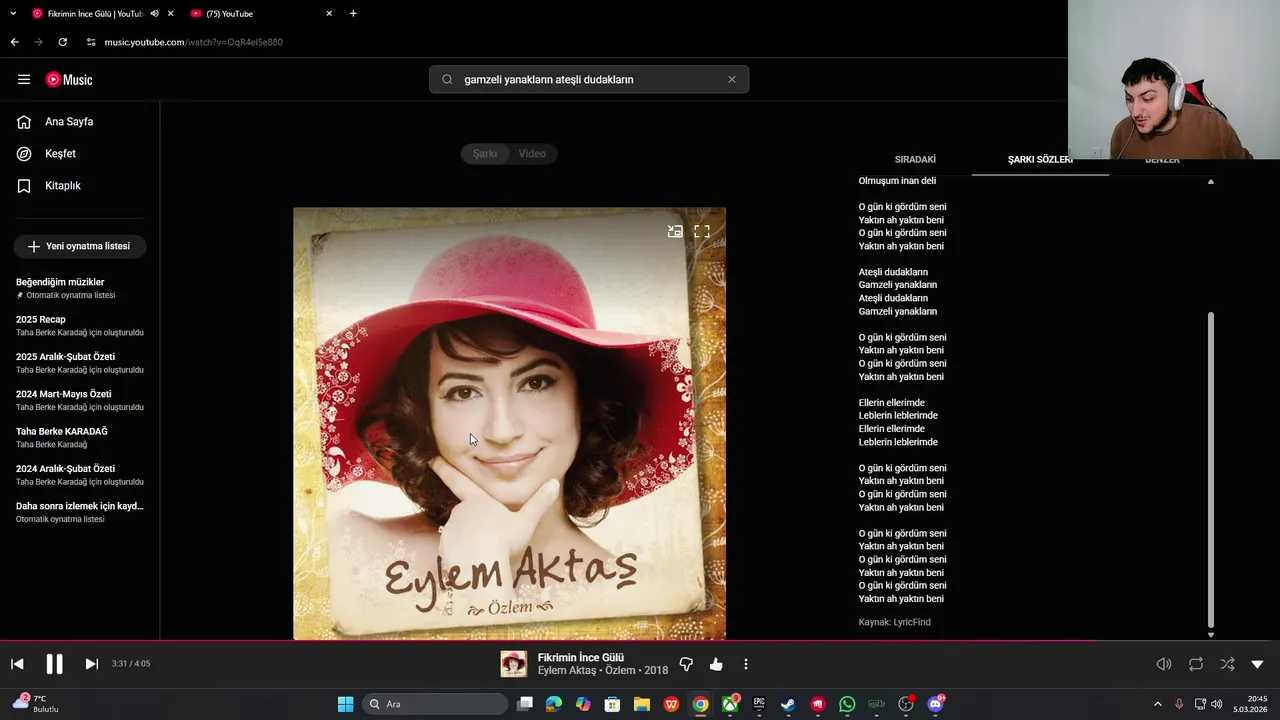1280x720 pixels.
Task: Click the Kaynak: LyricFind source text
Action: point(894,622)
